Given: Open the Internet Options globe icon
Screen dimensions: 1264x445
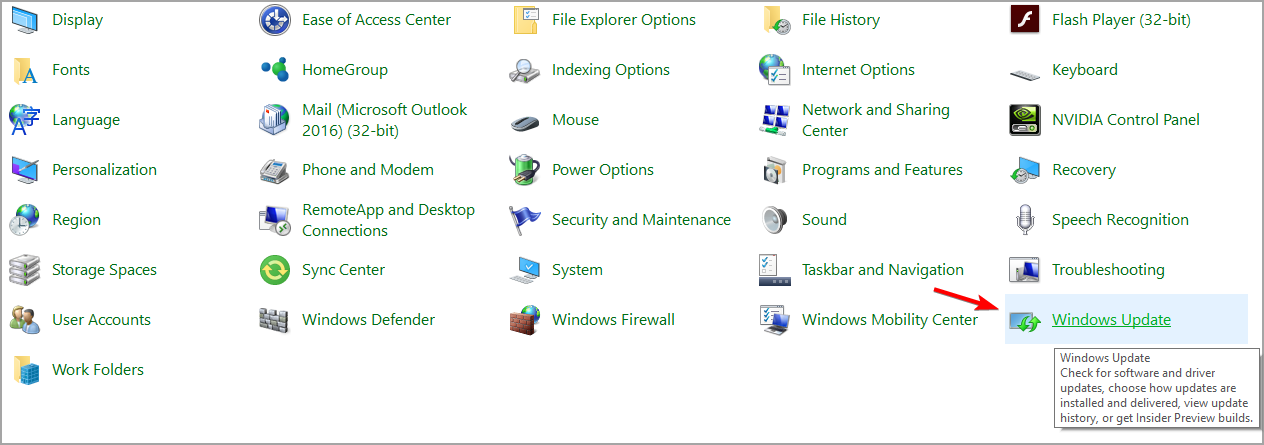Looking at the screenshot, I should [775, 70].
